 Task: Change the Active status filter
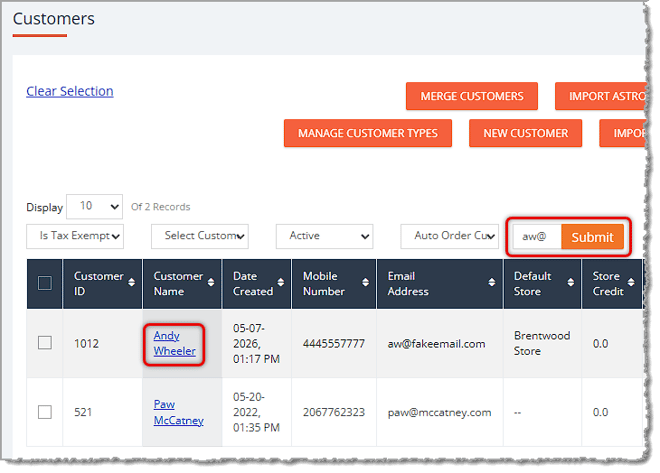click(x=324, y=236)
